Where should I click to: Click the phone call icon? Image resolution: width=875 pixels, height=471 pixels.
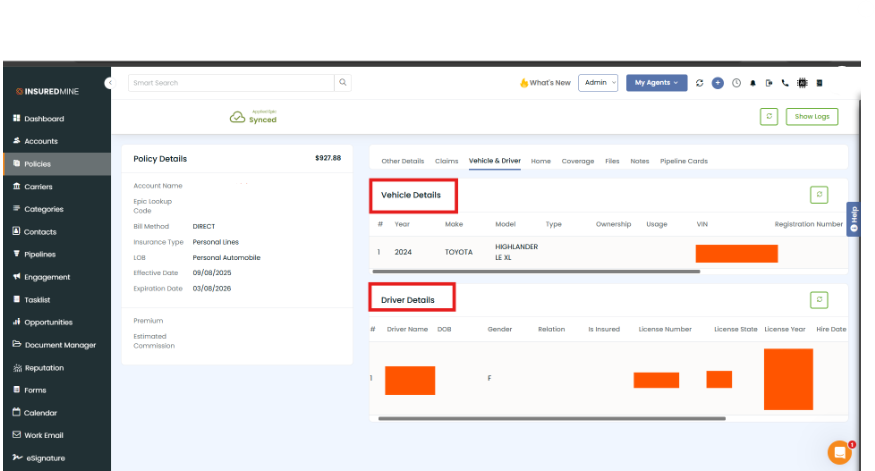785,83
